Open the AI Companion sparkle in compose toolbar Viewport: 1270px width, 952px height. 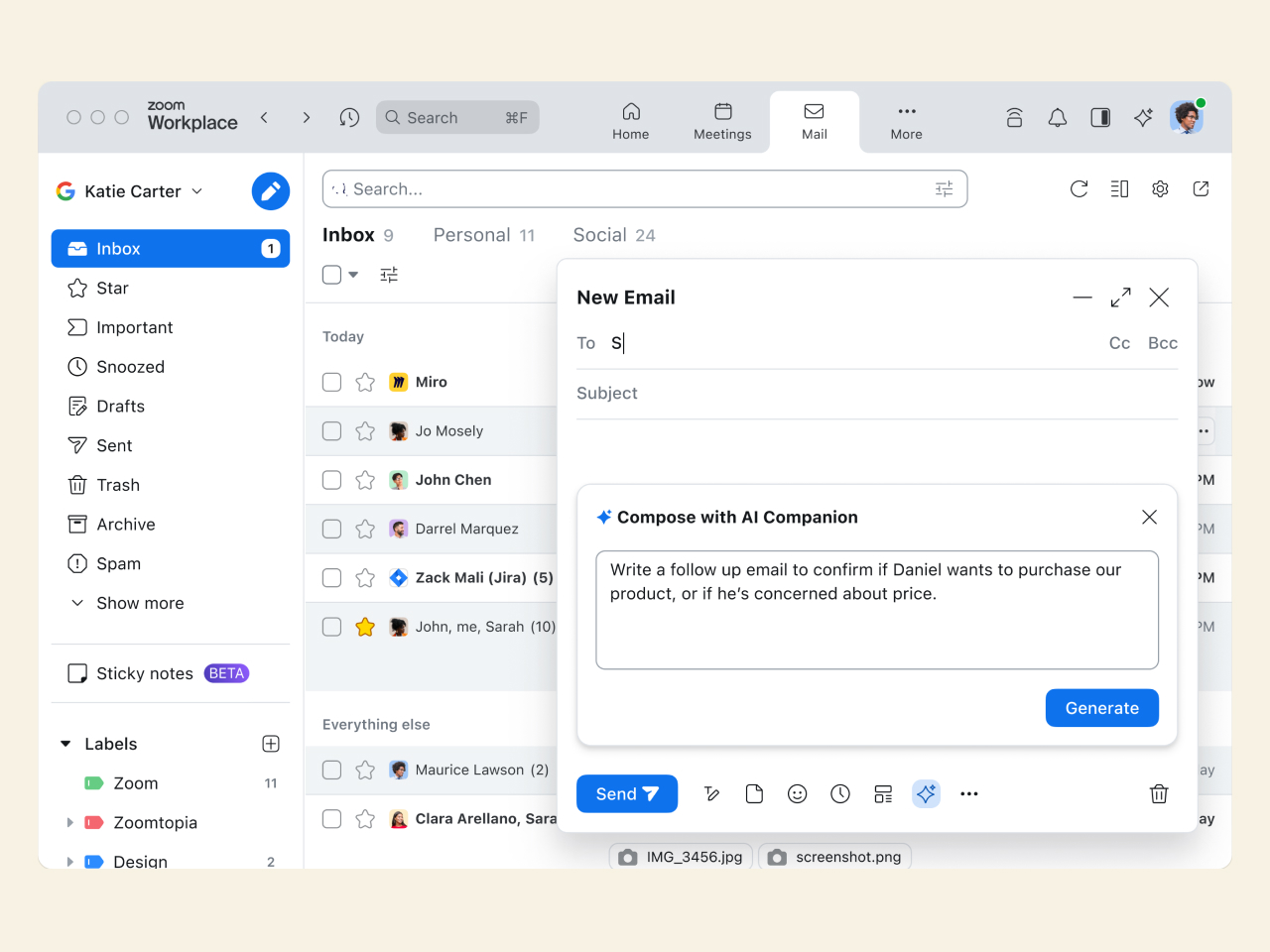926,793
